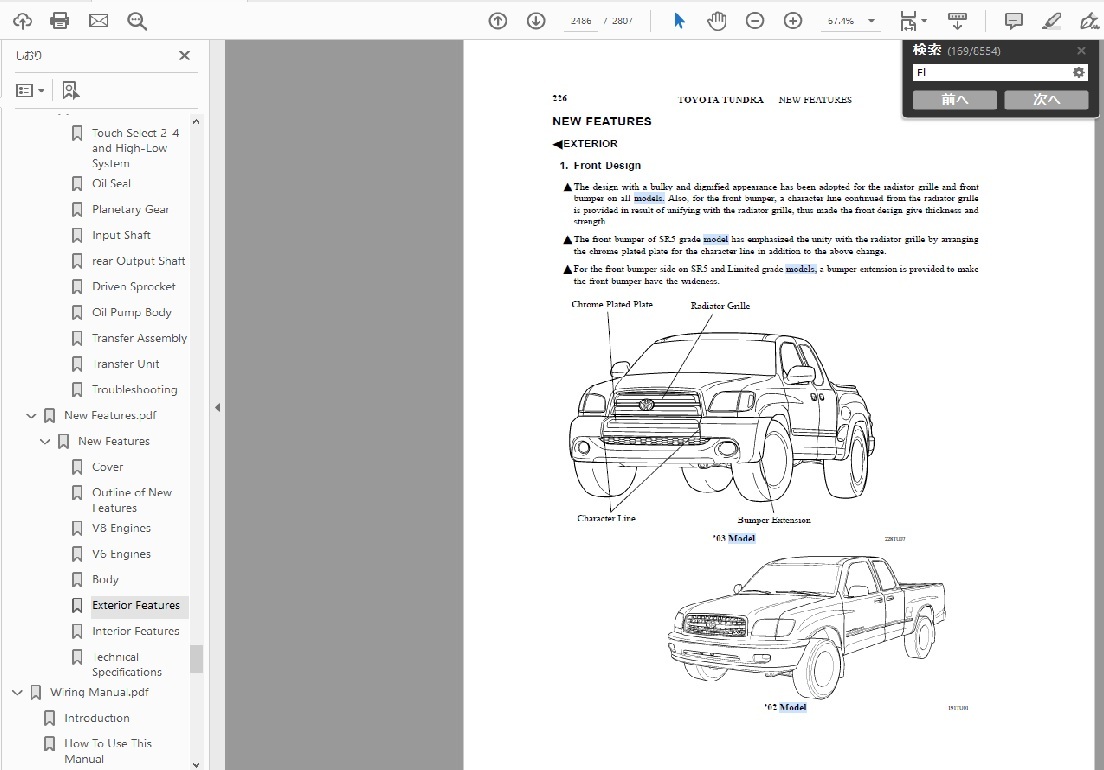Click the search text input field

(991, 72)
